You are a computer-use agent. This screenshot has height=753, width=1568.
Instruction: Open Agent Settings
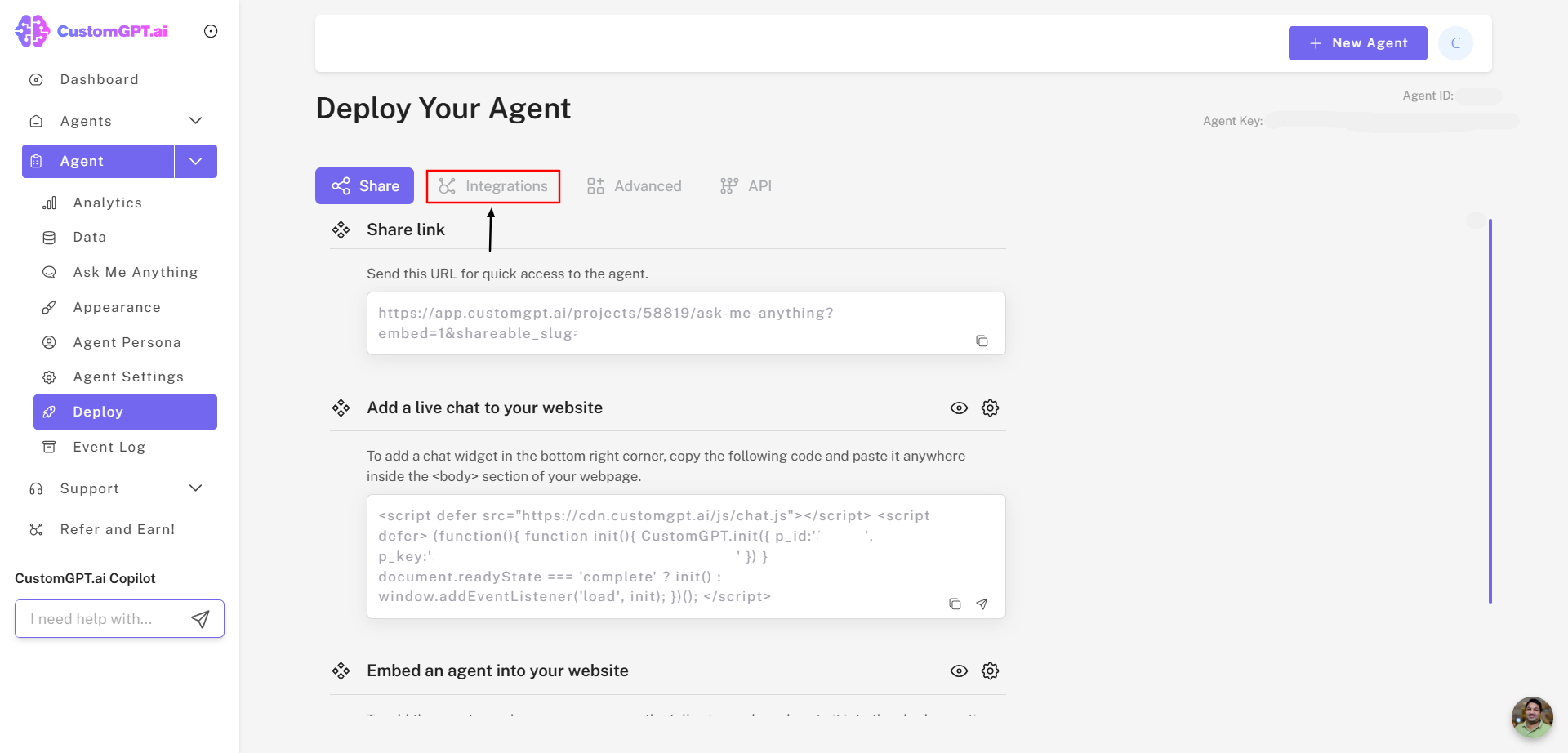[x=128, y=376]
